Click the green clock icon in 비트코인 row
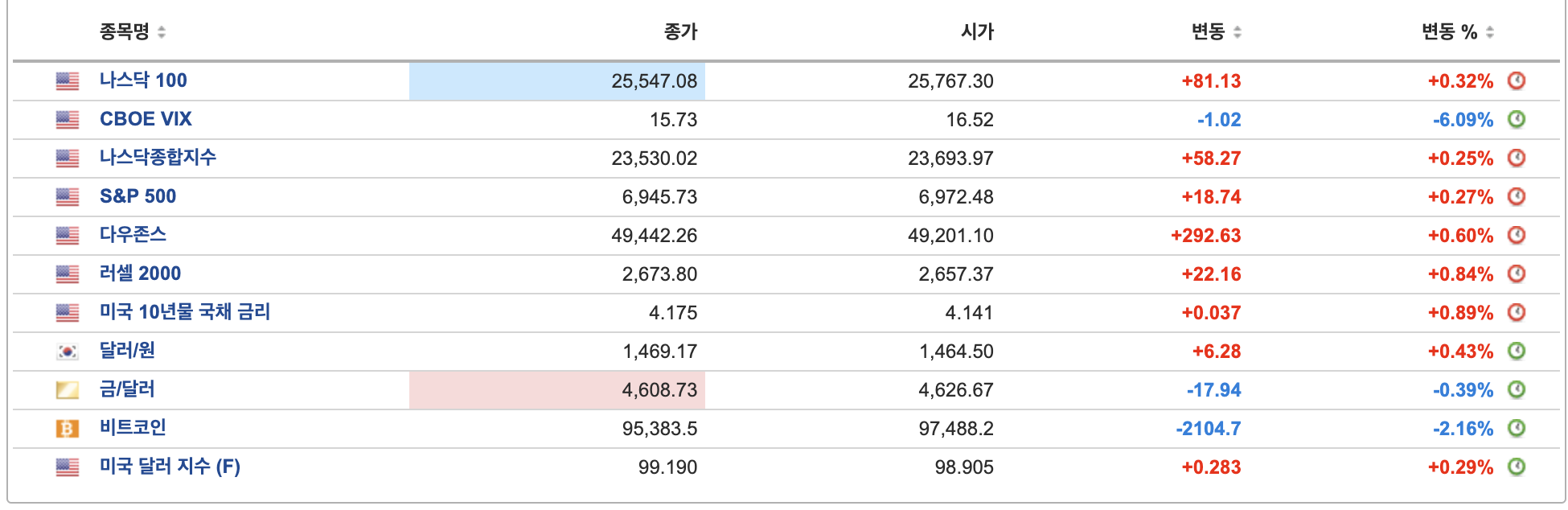The image size is (1568, 510). [1517, 428]
